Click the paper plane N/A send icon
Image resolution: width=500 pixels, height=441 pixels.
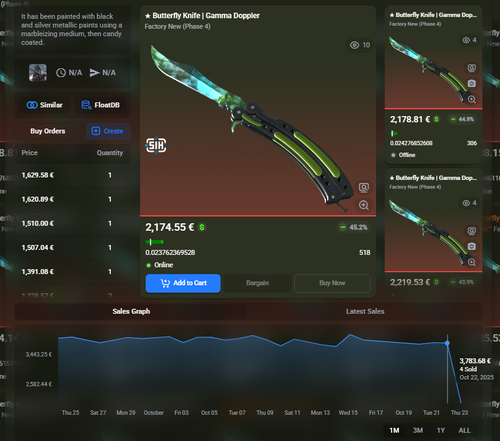click(x=95, y=73)
